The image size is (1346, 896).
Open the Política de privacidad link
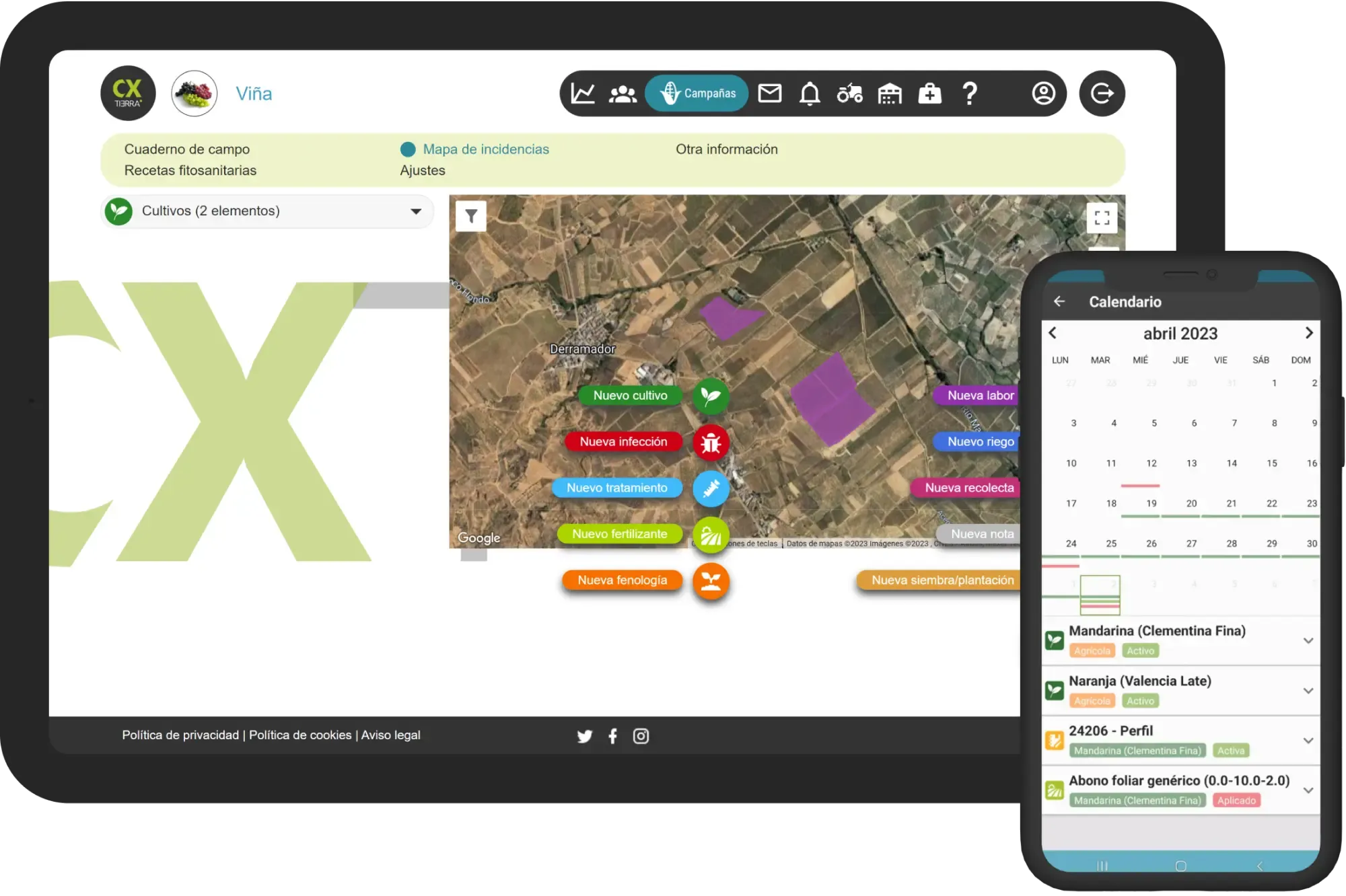(x=180, y=735)
